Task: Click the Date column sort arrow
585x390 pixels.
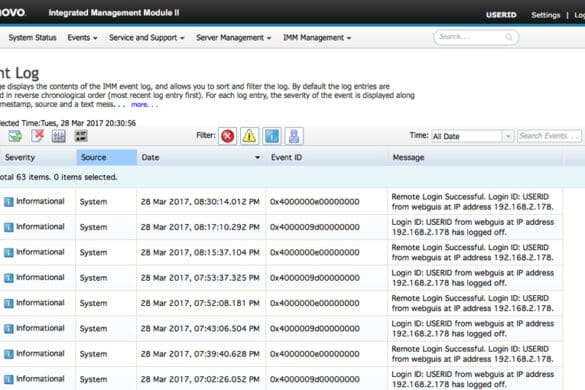Action: click(x=257, y=157)
